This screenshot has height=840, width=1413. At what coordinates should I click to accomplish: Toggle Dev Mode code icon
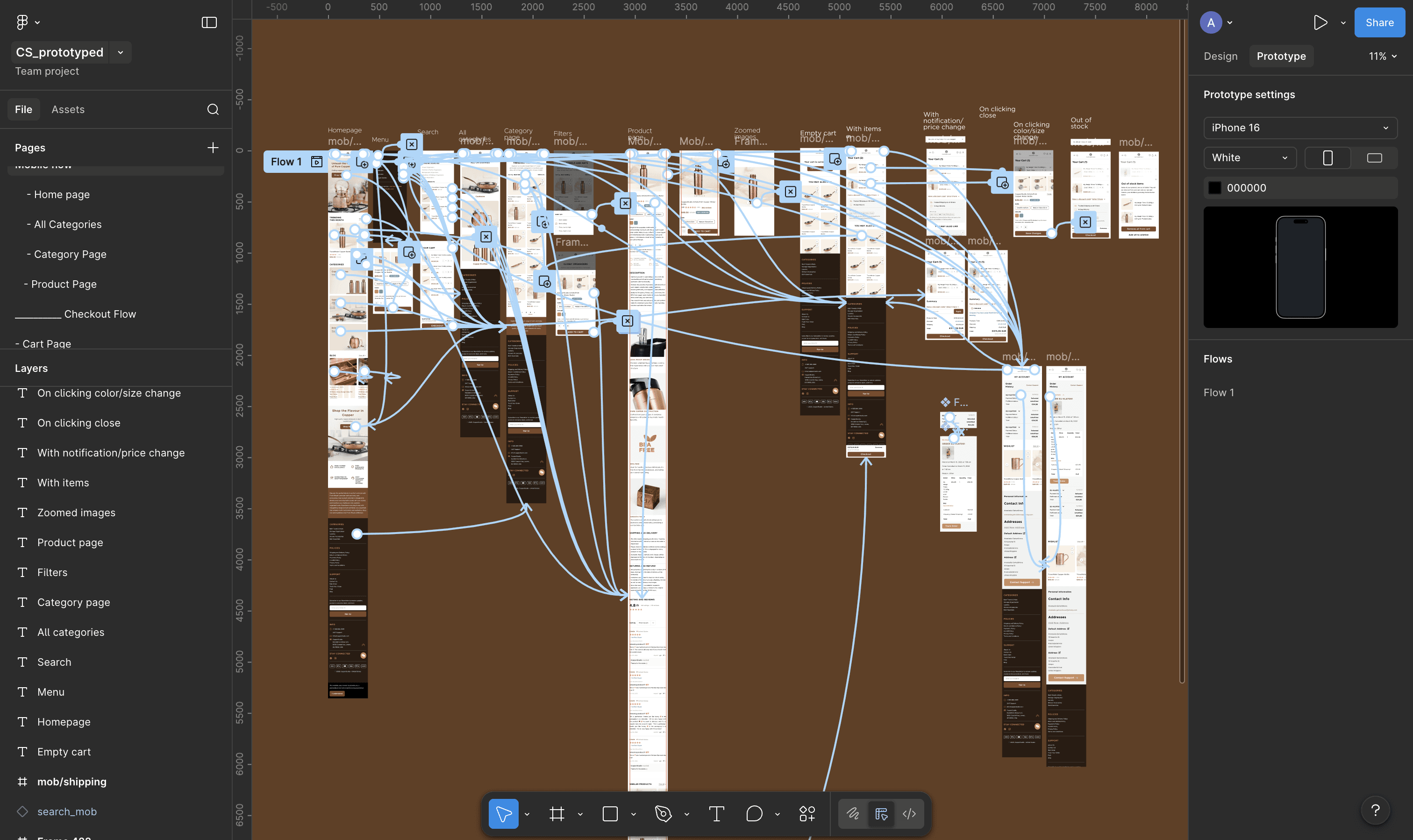tap(909, 814)
